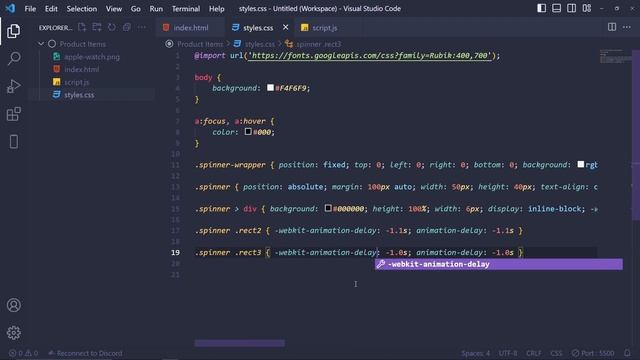Click the VS Code logo icon
This screenshot has width=640, height=360.
[10, 8]
